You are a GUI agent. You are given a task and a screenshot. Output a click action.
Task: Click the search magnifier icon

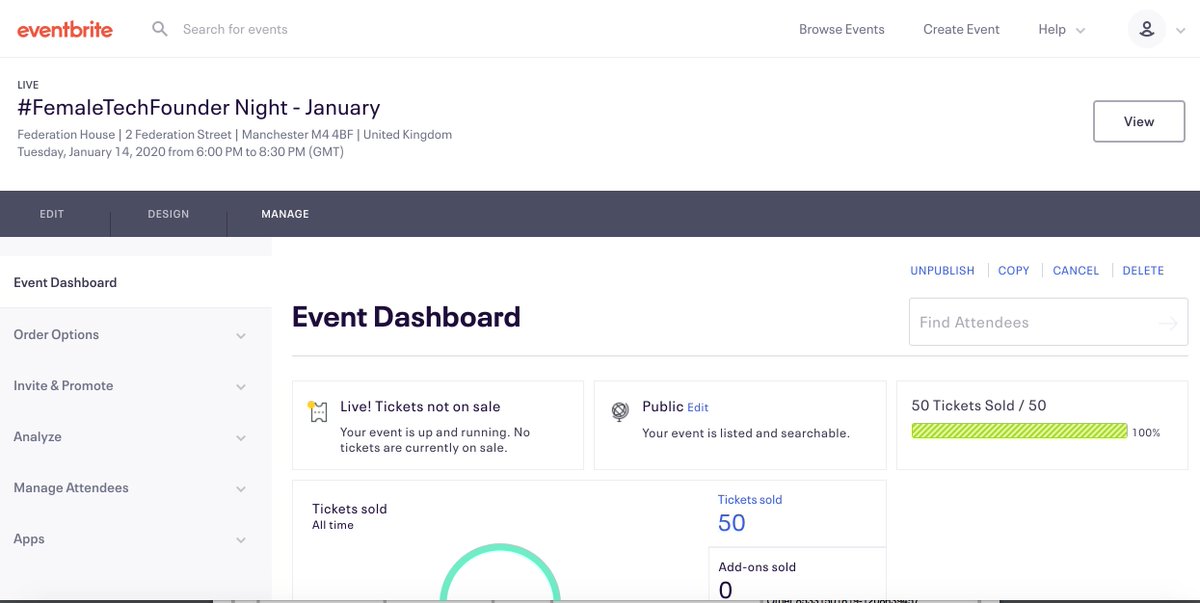pyautogui.click(x=160, y=29)
